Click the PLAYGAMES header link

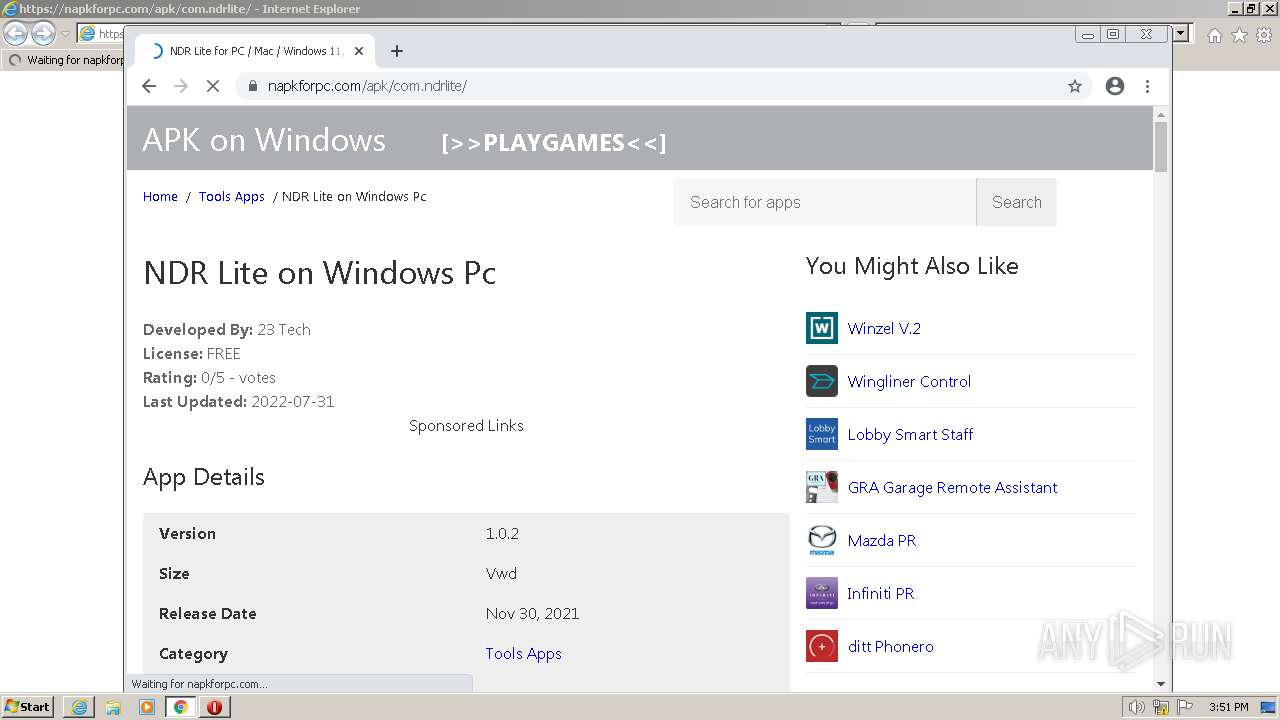coord(553,142)
